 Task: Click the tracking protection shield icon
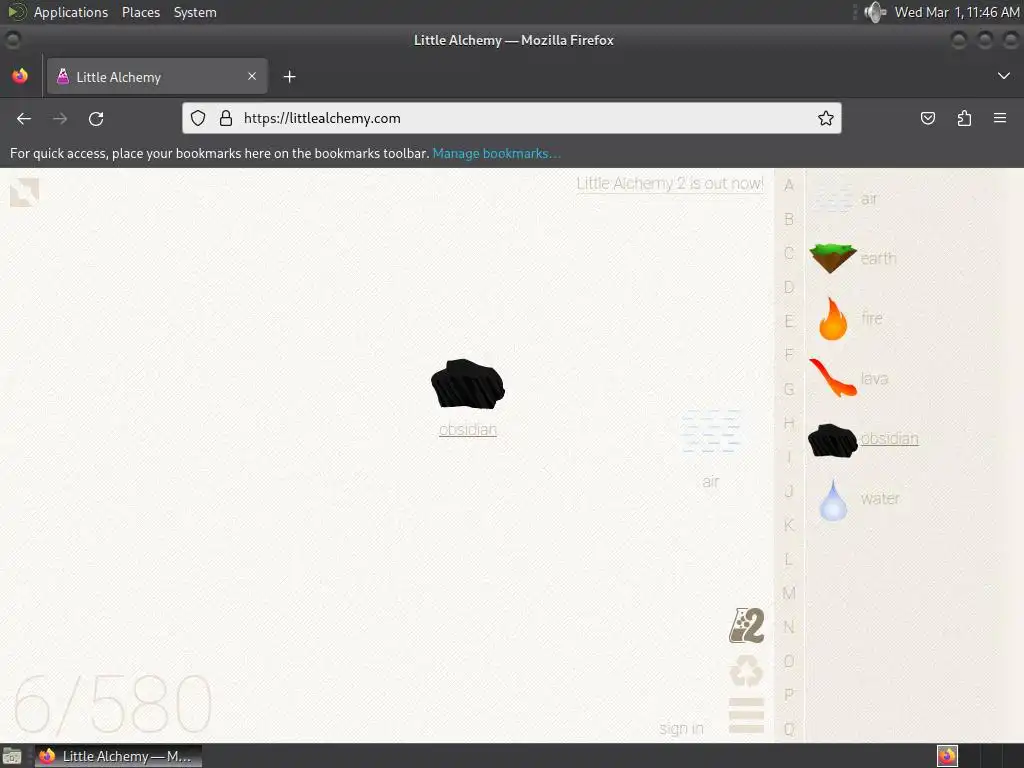[198, 118]
